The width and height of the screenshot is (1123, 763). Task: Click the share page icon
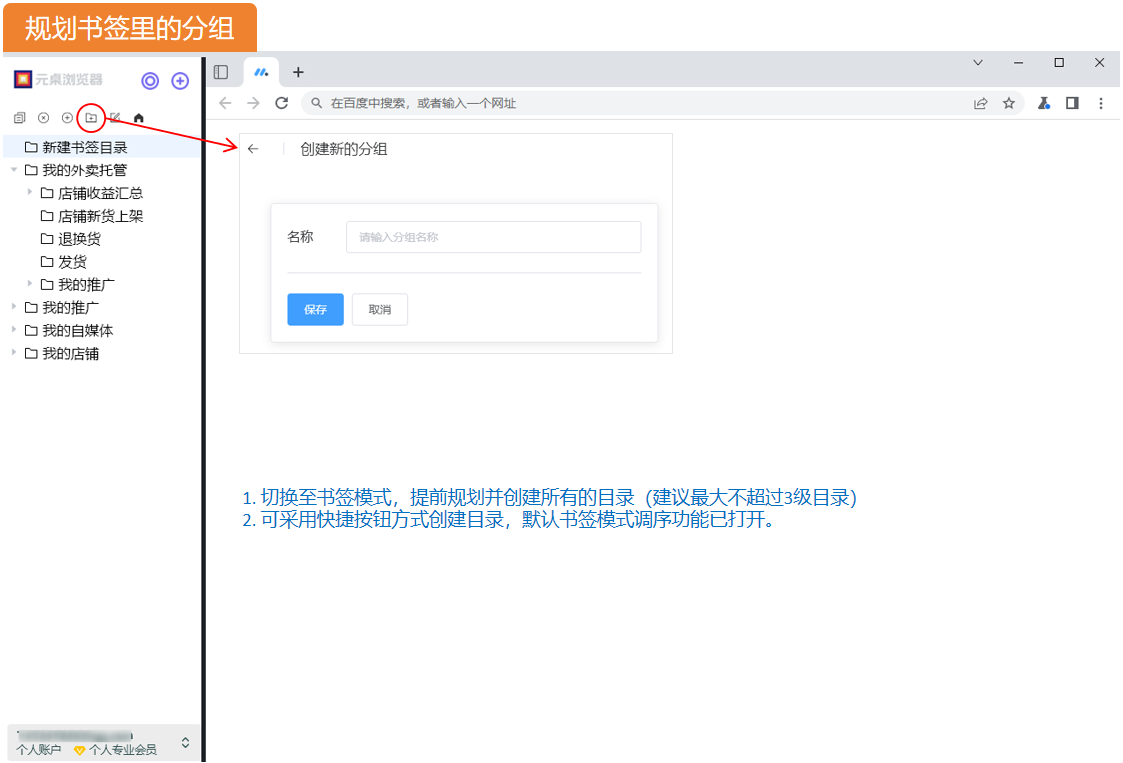coord(980,103)
